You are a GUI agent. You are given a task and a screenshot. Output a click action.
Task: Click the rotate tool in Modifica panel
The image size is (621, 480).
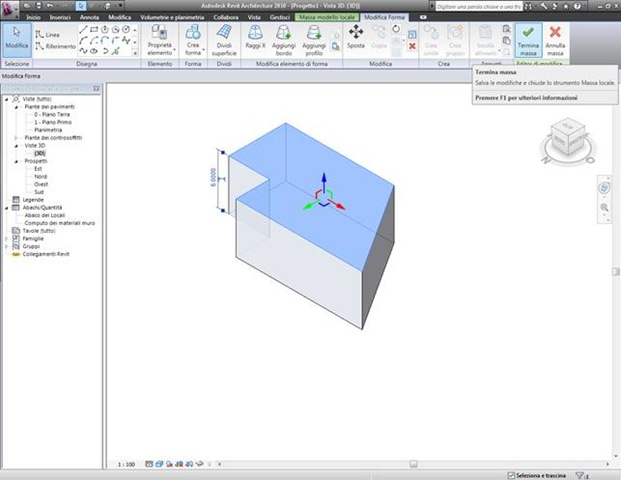[x=396, y=29]
